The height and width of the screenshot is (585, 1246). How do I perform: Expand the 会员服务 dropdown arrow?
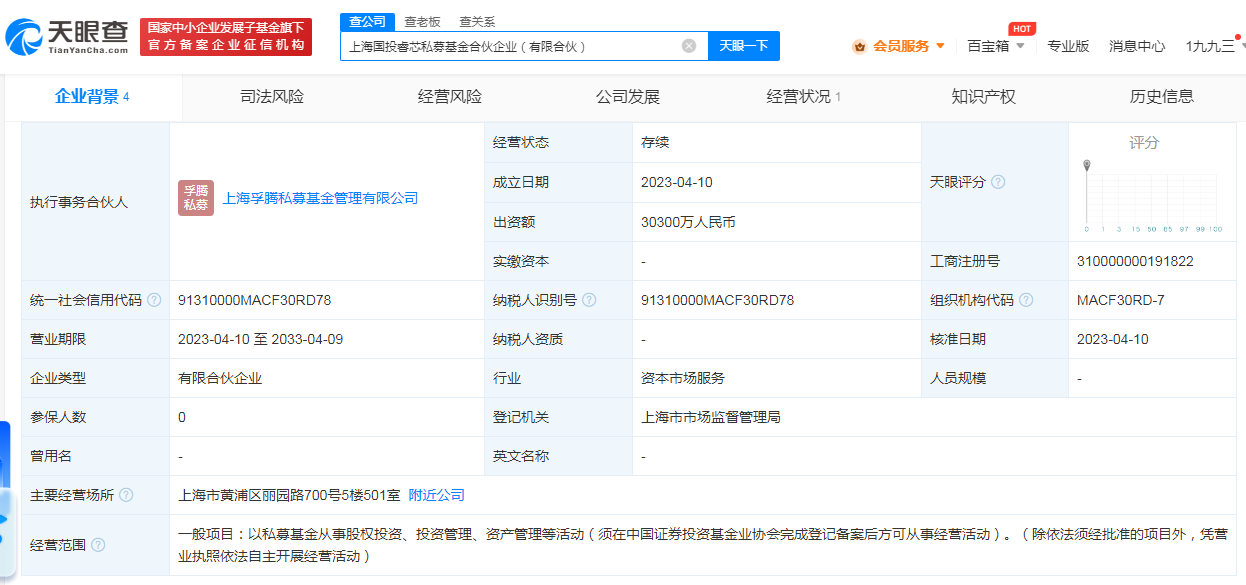pyautogui.click(x=940, y=46)
